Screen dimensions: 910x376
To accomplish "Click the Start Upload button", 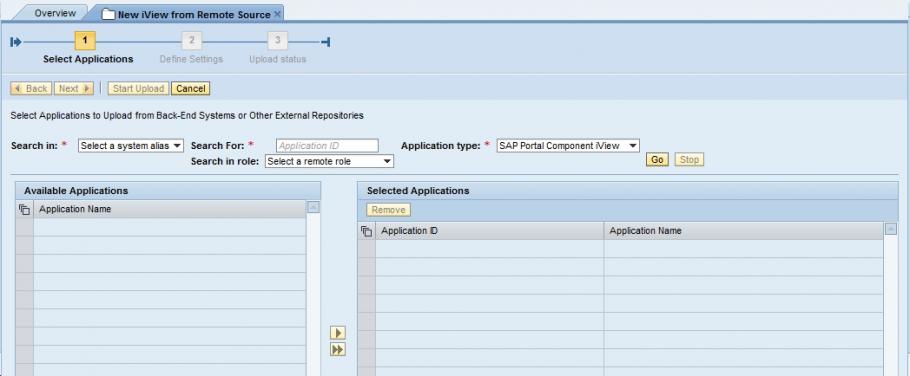I will (138, 88).
